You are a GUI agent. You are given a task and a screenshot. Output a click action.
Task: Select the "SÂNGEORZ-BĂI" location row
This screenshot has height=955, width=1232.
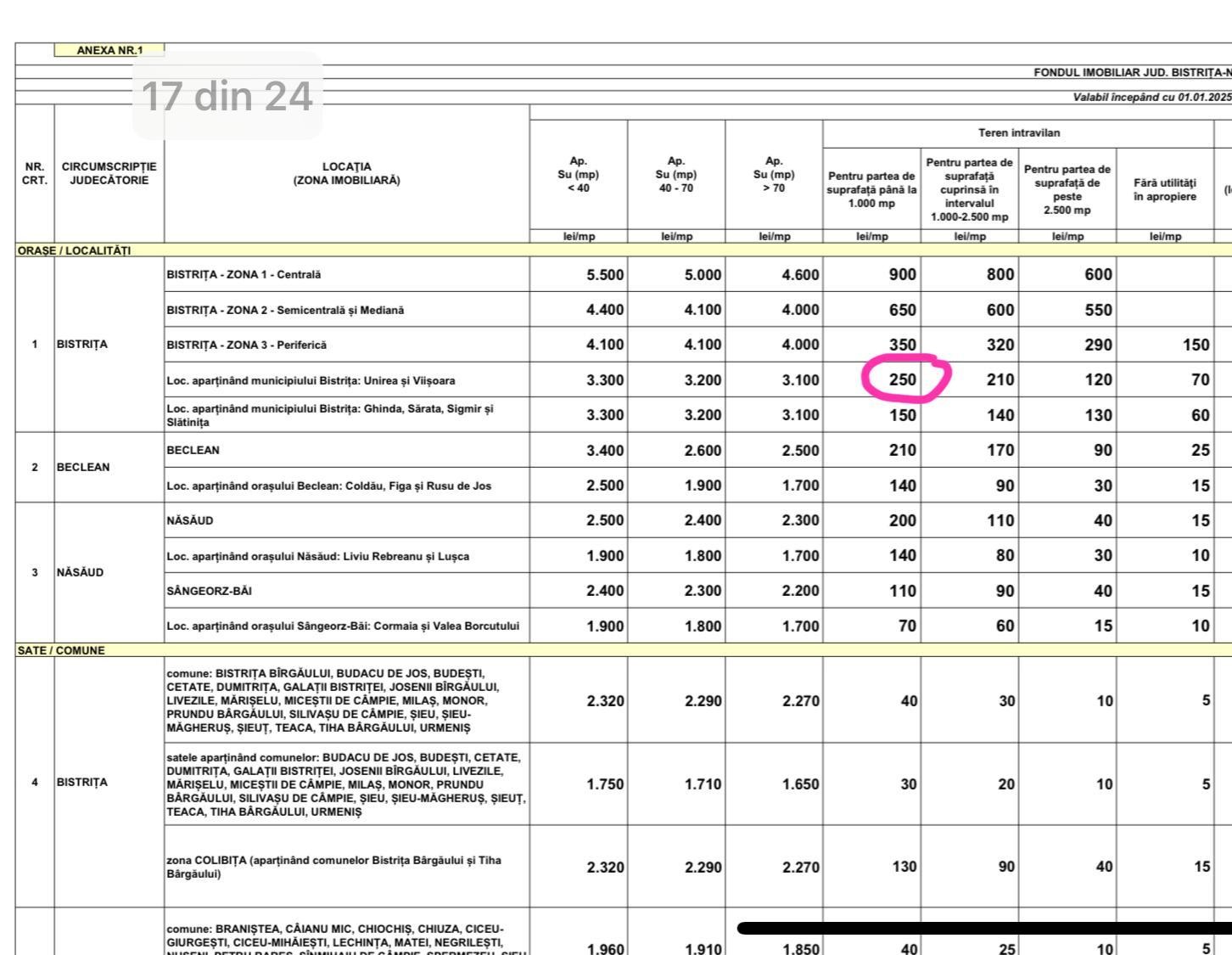pos(210,590)
